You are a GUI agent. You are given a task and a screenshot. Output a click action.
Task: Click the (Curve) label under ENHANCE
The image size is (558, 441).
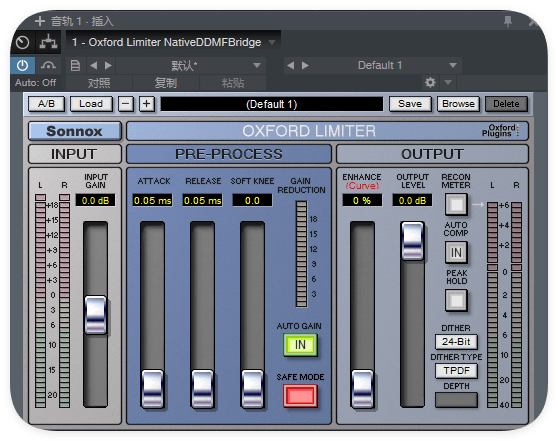click(x=362, y=186)
